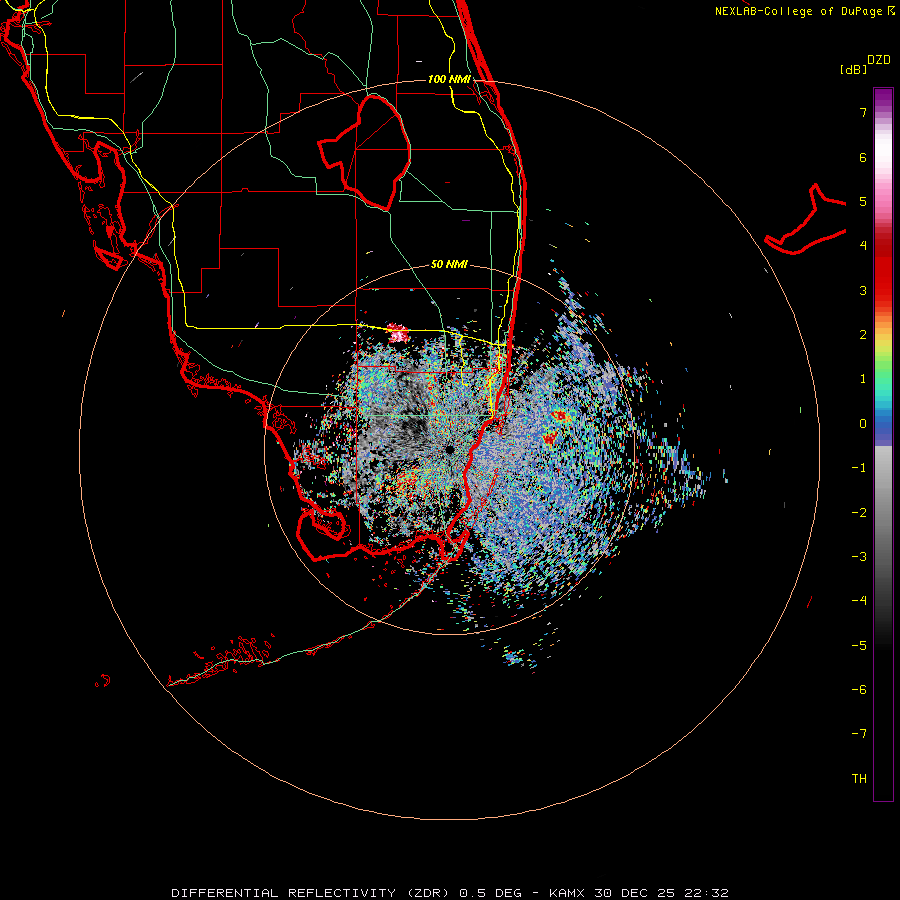The width and height of the screenshot is (900, 900).
Task: Click the -4 value on the color scale
Action: (x=859, y=601)
